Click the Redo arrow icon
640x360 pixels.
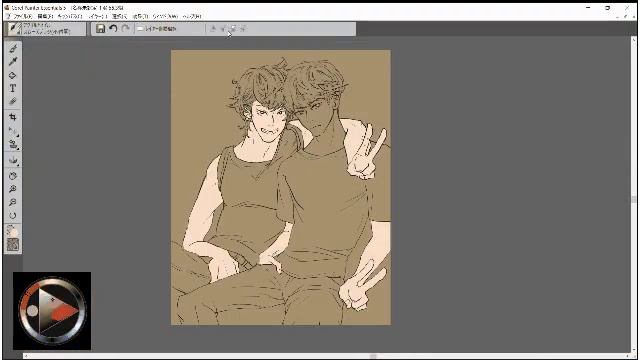coord(125,29)
